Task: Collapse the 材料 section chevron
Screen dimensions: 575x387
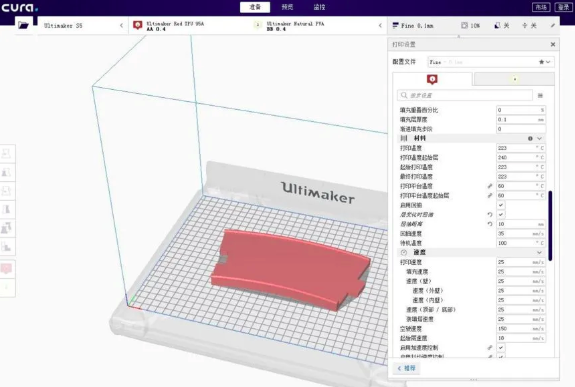Action: click(x=539, y=139)
